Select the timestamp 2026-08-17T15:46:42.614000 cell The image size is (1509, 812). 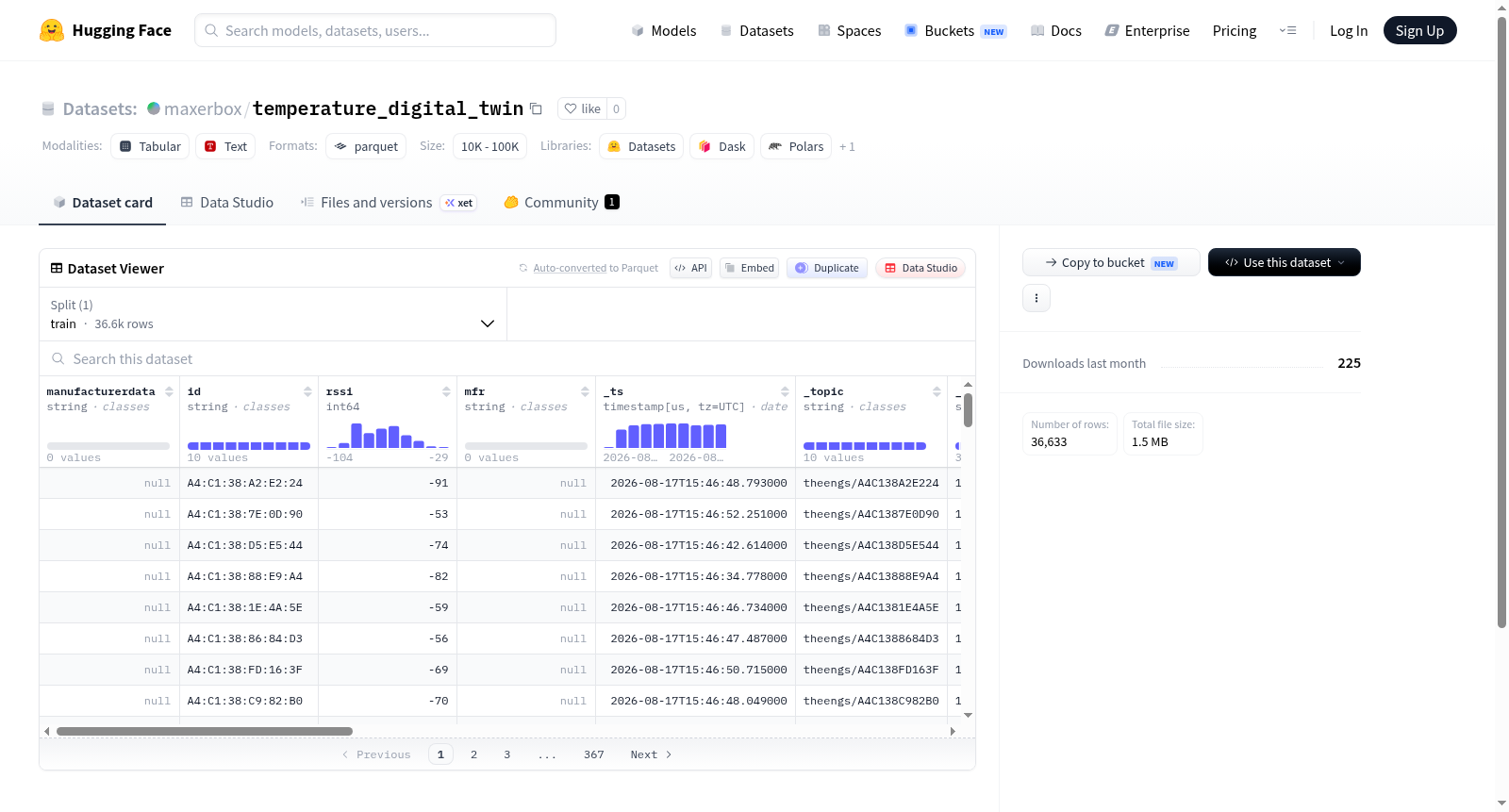pos(696,545)
